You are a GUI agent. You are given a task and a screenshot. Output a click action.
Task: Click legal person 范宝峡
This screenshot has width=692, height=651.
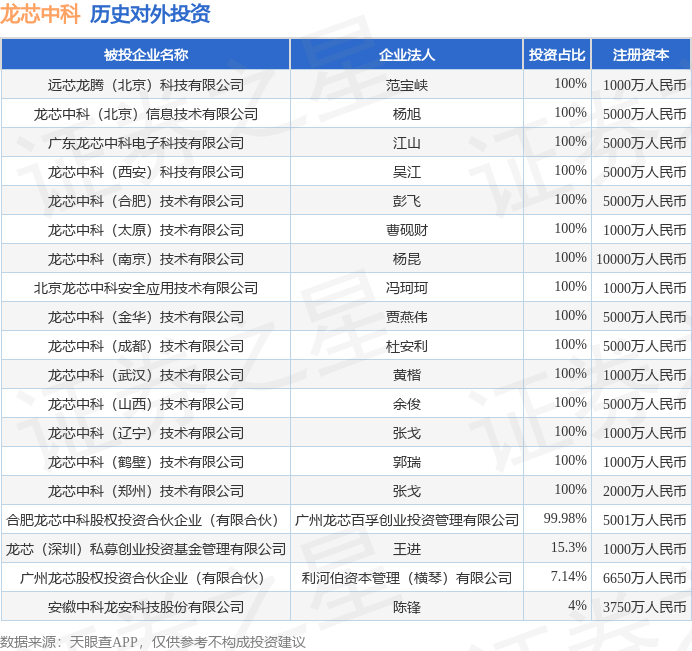pos(406,85)
